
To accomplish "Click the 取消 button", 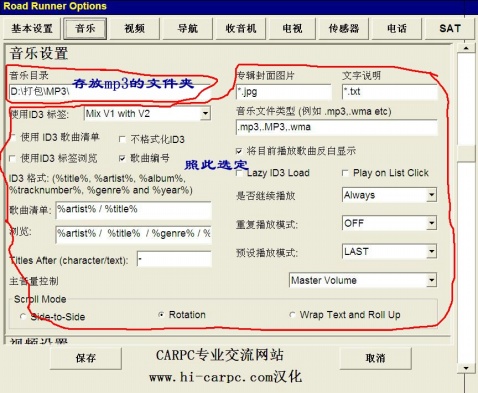I will tap(375, 358).
